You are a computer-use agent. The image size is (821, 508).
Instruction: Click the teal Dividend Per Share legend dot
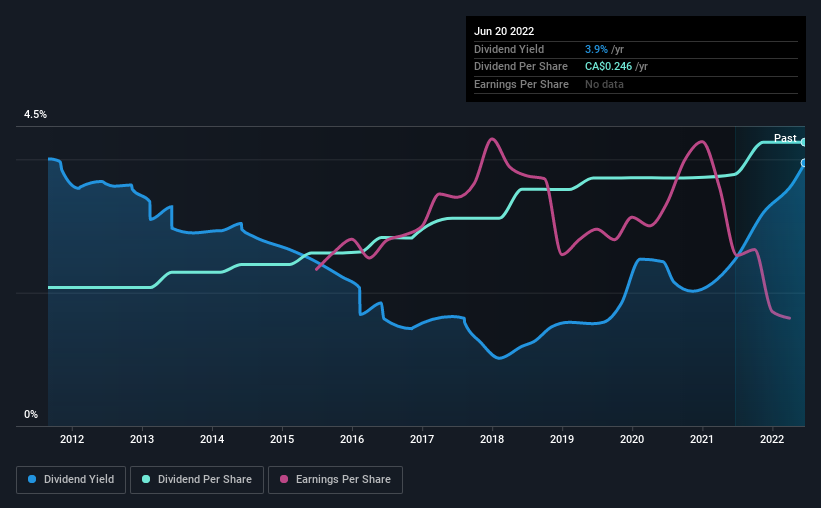146,479
